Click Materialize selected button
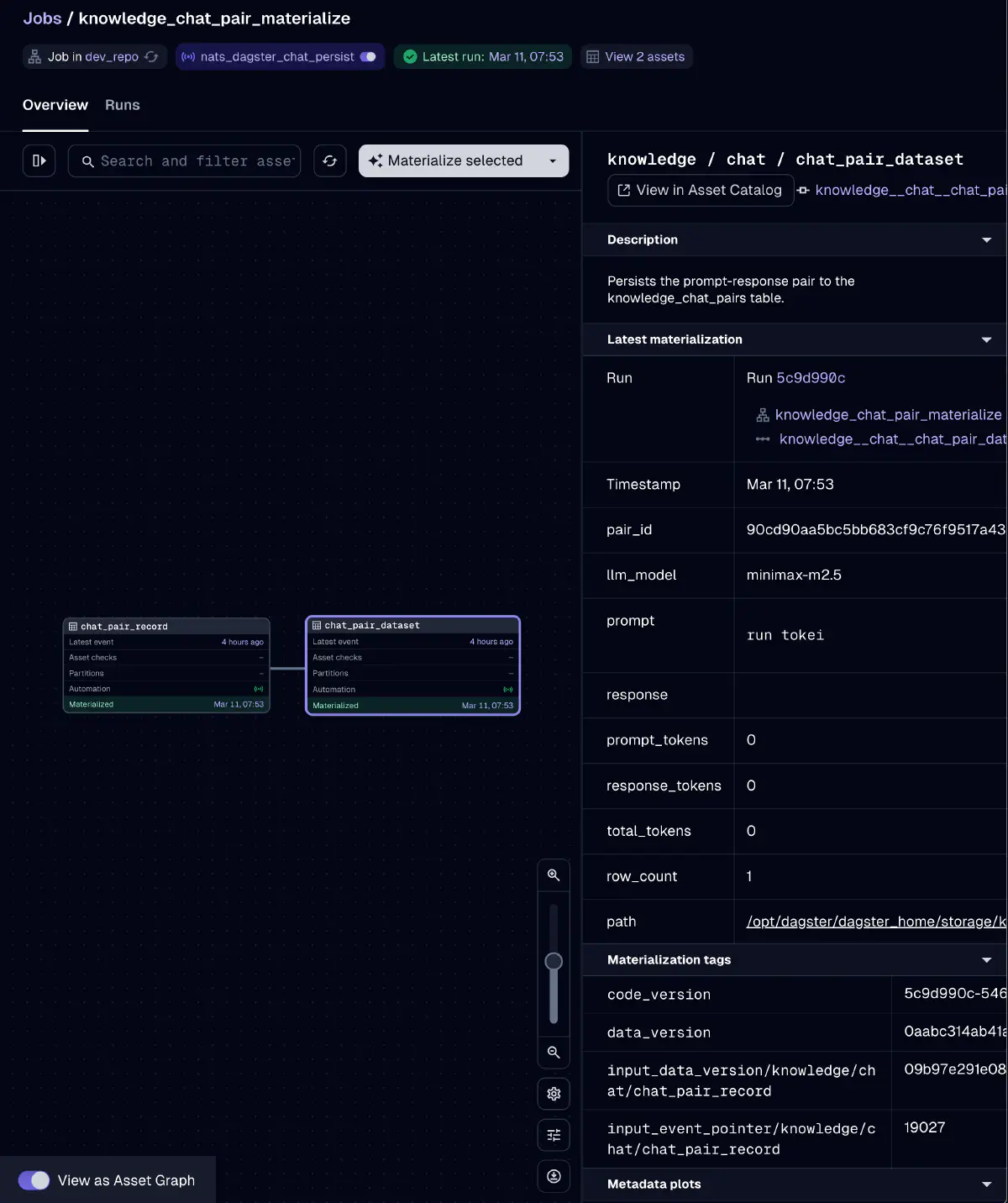1008x1203 pixels. pos(449,160)
